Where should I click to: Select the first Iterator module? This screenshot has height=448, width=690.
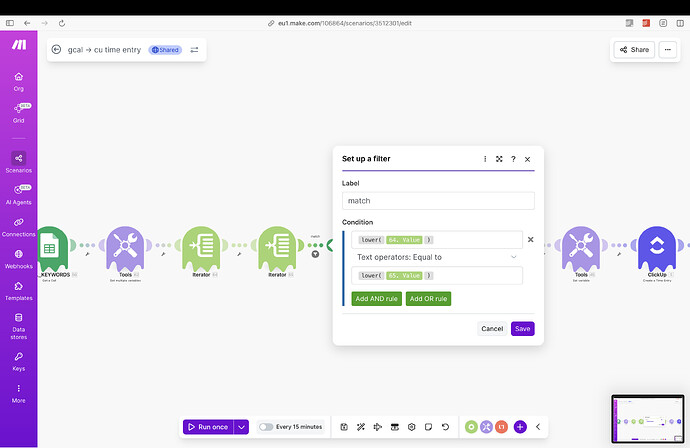point(202,249)
